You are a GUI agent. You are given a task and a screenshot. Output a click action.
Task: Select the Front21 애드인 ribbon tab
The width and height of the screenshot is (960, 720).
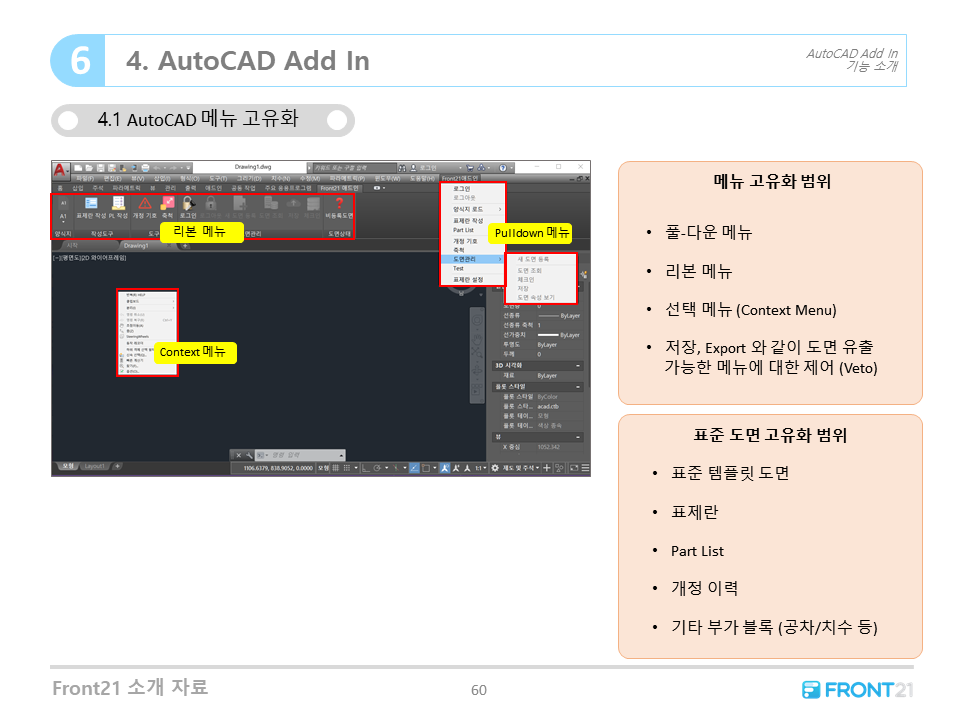click(340, 188)
